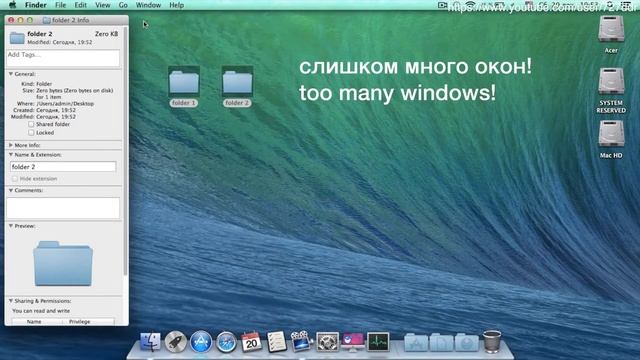
Task: Open Safari compass icon in Dock
Action: [x=226, y=342]
